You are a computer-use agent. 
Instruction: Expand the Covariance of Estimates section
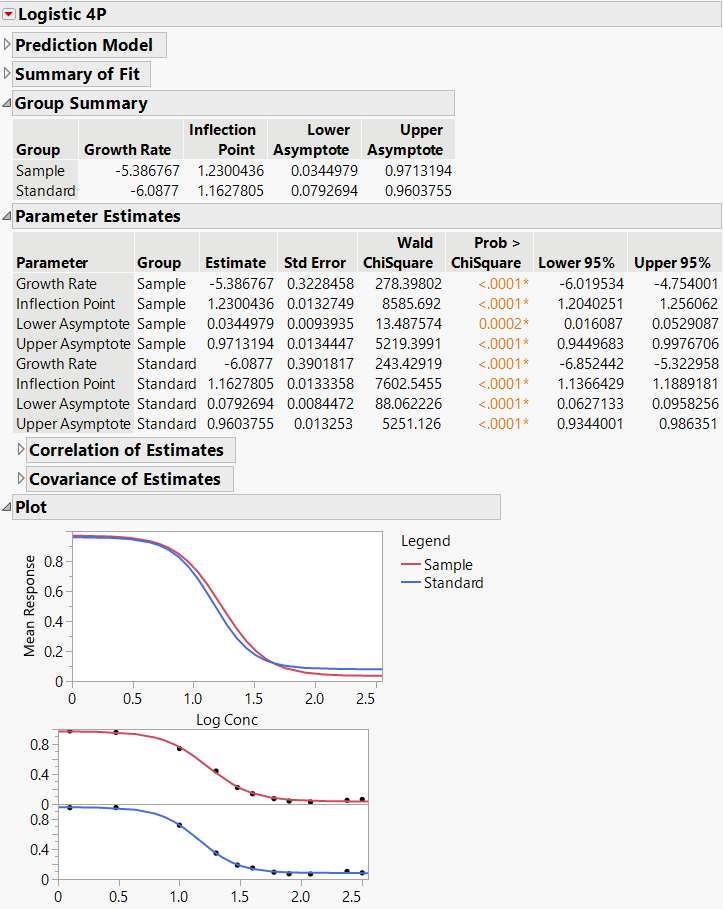coord(22,479)
